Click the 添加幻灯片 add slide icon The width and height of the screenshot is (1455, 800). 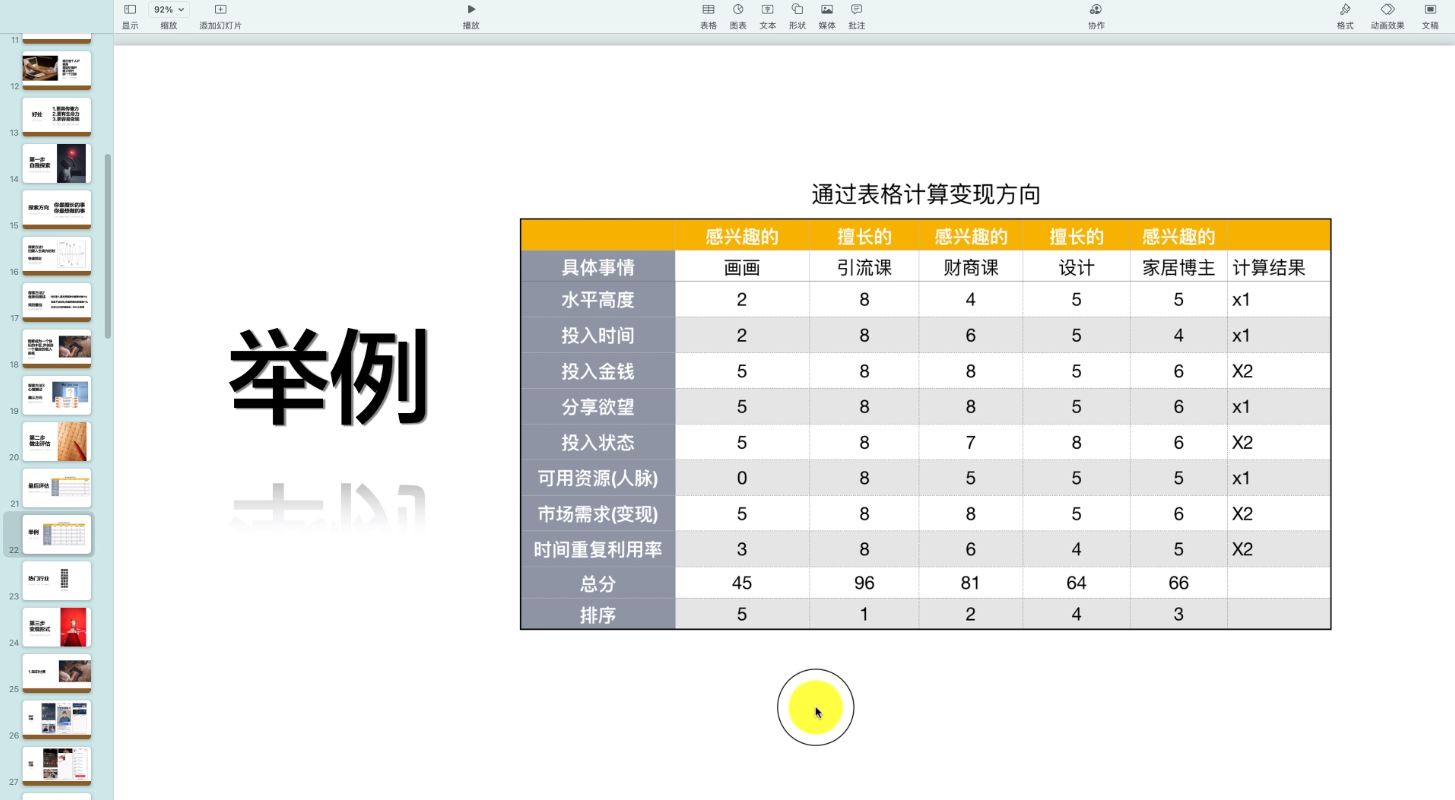220,10
